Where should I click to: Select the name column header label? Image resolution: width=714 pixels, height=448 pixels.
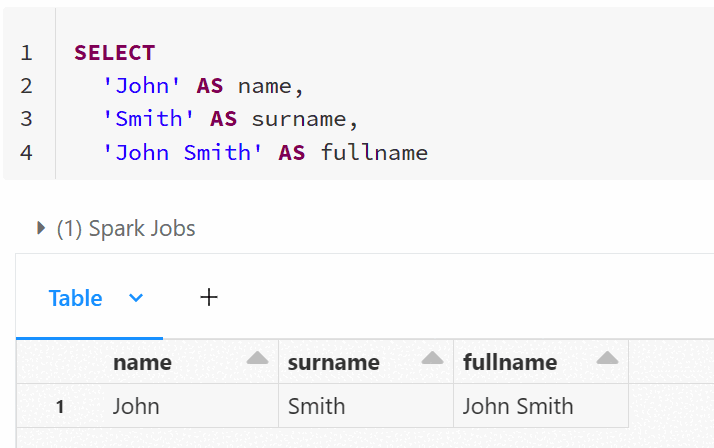142,362
